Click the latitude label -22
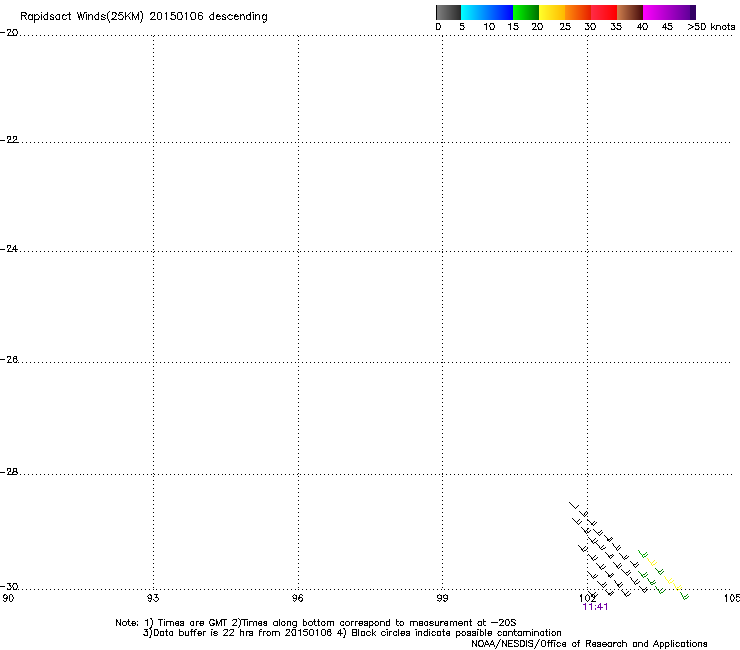Image resolution: width=740 pixels, height=650 pixels. [9, 140]
